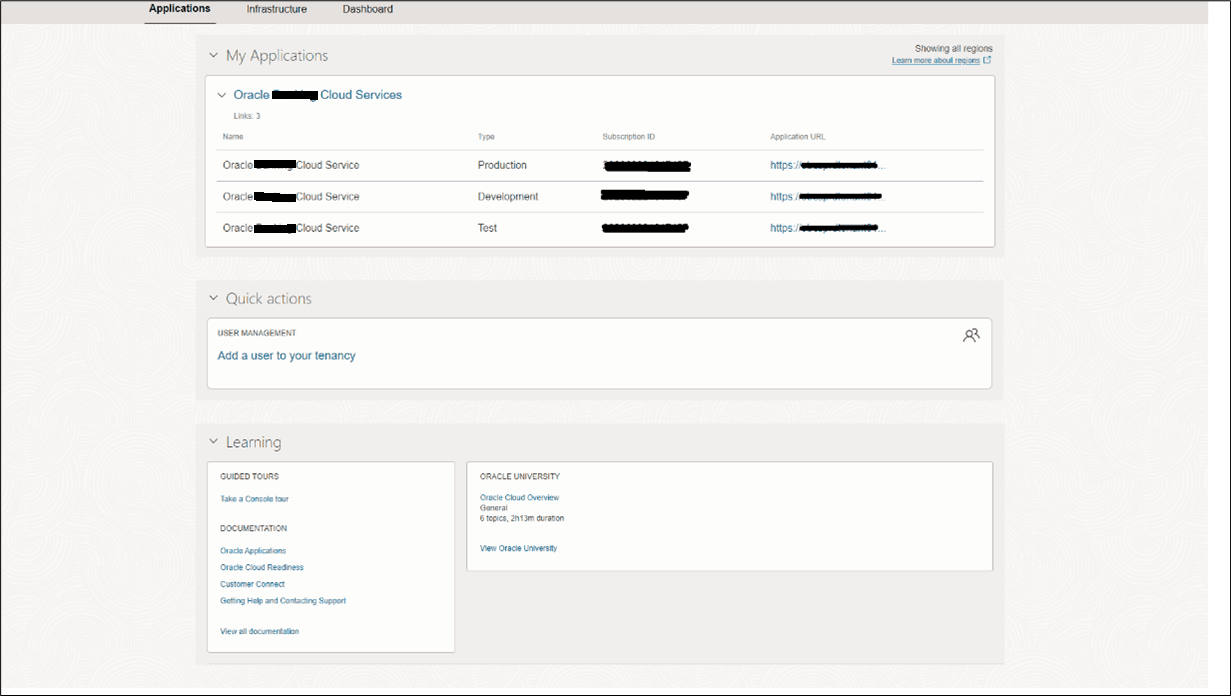Collapse the Learning section
The width and height of the screenshot is (1231, 696).
[213, 442]
